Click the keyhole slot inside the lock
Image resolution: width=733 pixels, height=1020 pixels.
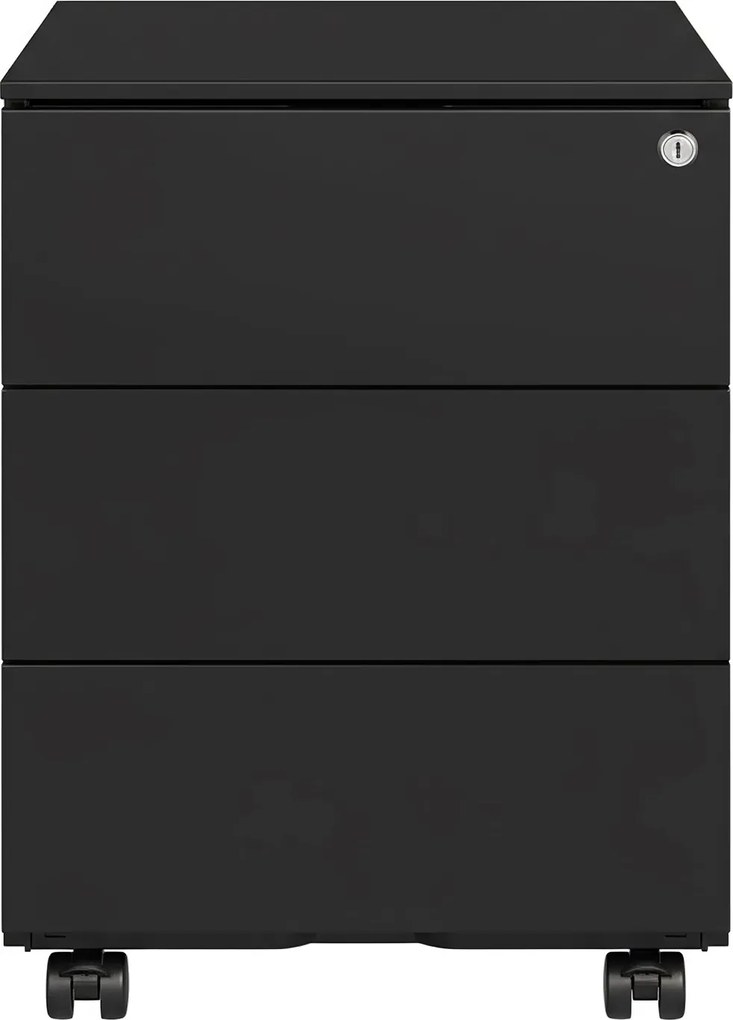(x=678, y=149)
